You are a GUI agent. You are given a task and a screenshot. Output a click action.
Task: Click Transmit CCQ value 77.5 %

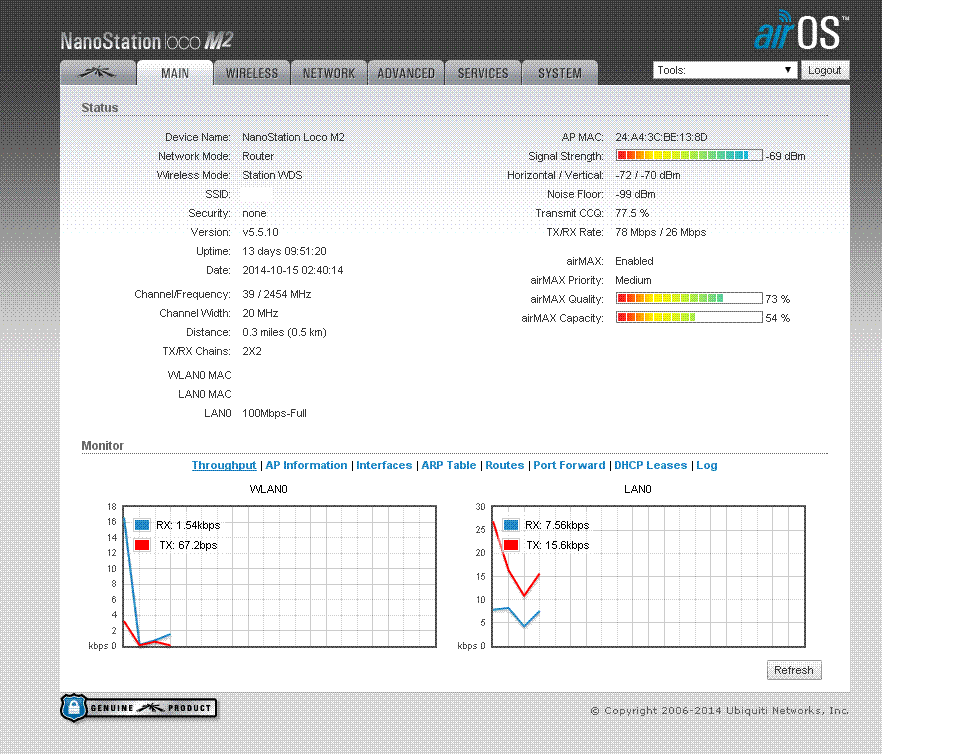pyautogui.click(x=632, y=213)
